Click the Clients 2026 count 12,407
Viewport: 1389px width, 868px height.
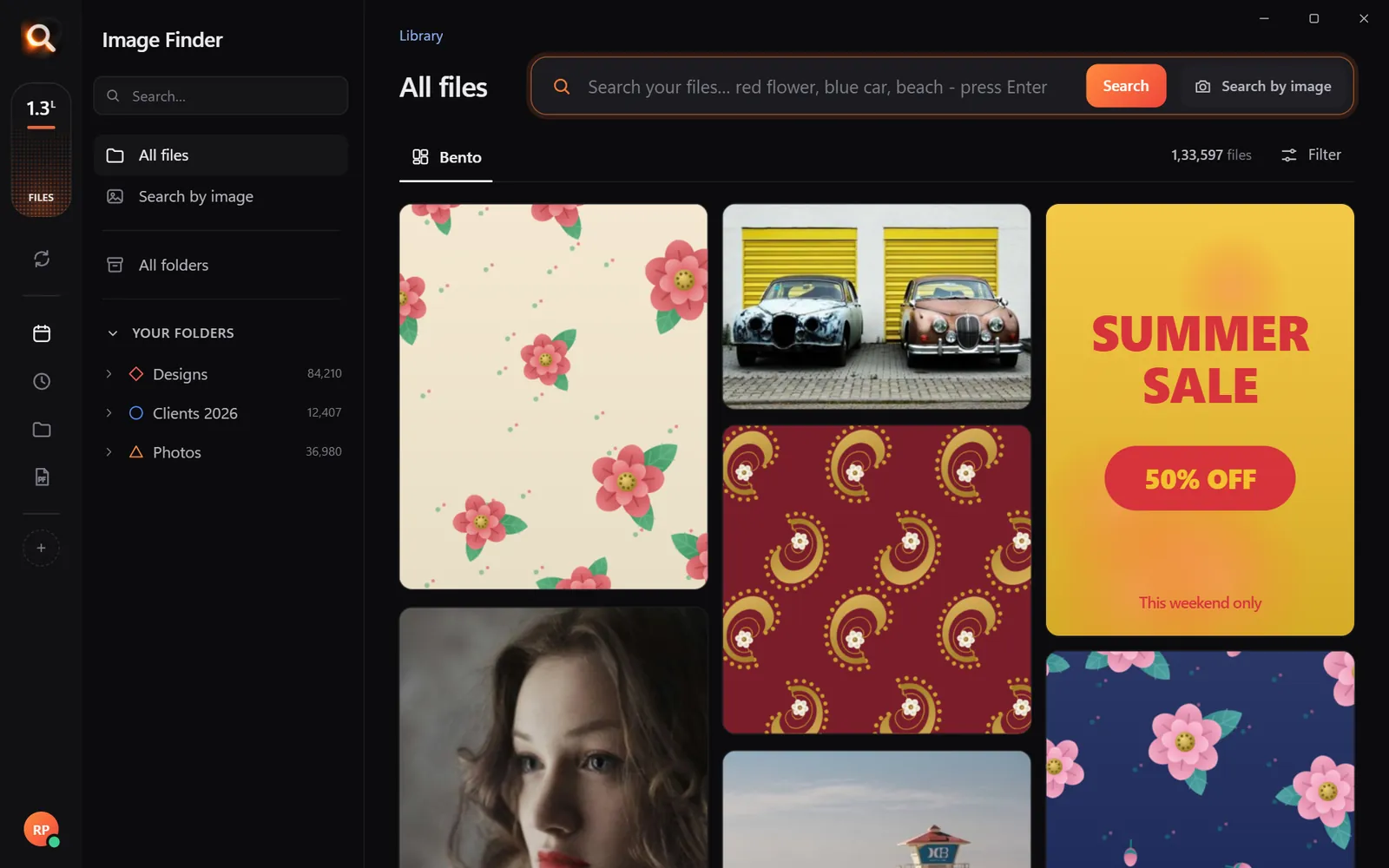tap(324, 412)
